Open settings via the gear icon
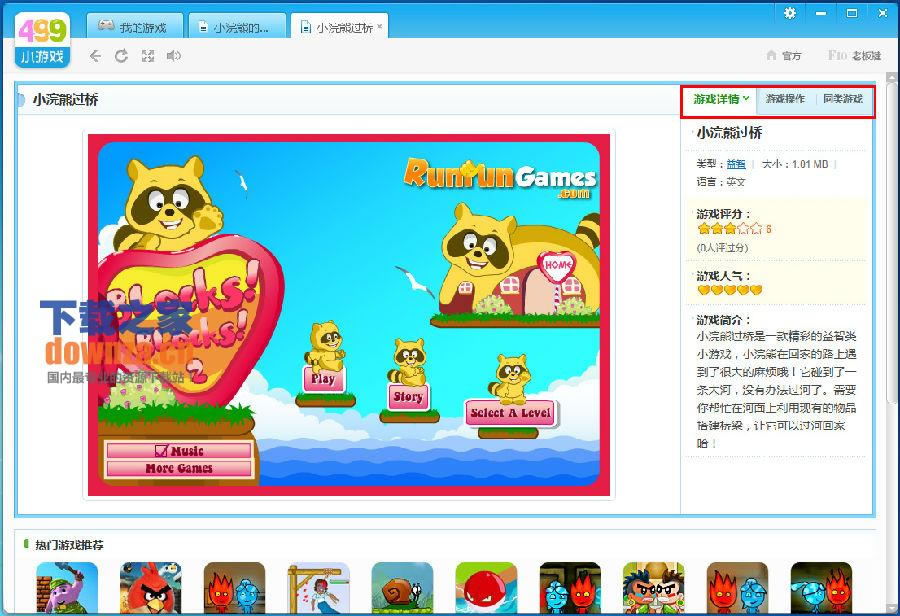This screenshot has width=900, height=616. pos(790,13)
